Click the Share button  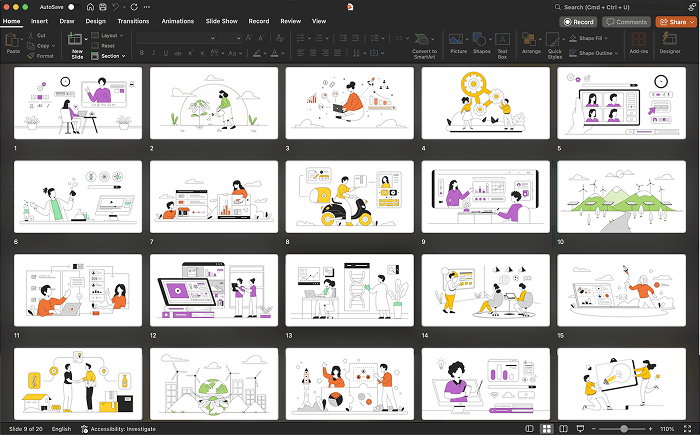[676, 22]
